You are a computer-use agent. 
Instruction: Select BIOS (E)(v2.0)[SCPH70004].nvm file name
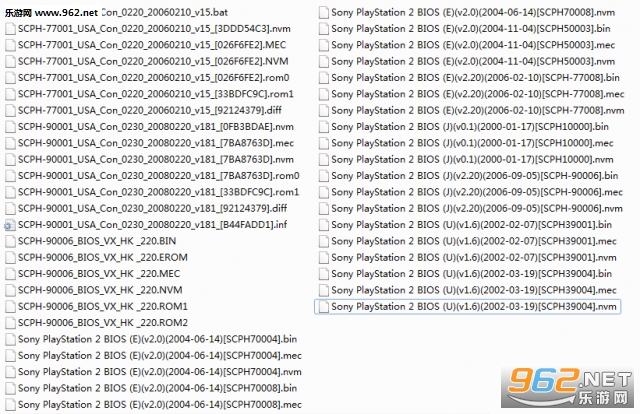160,372
